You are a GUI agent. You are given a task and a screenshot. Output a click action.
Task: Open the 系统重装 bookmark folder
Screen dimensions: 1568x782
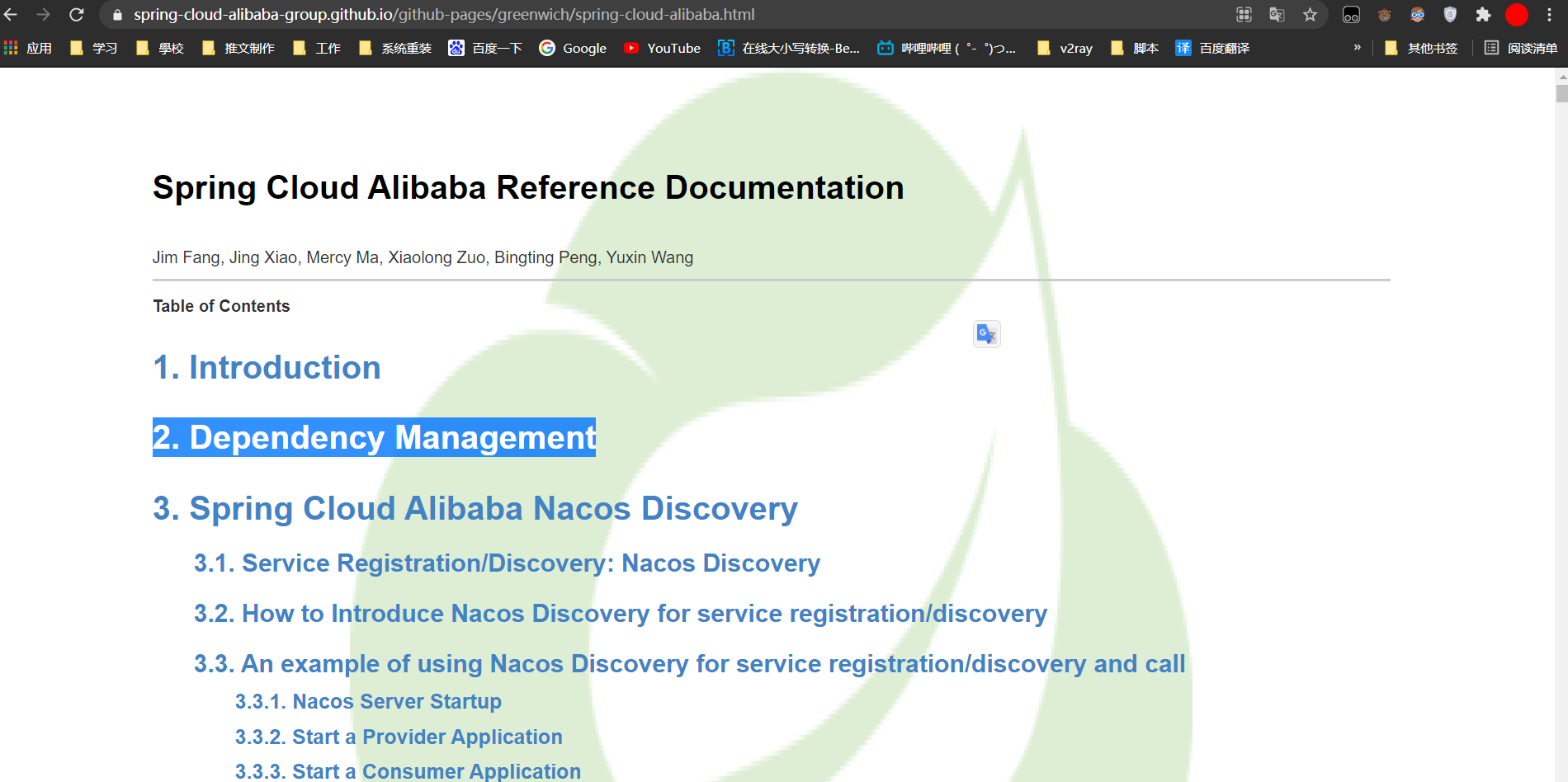point(395,48)
